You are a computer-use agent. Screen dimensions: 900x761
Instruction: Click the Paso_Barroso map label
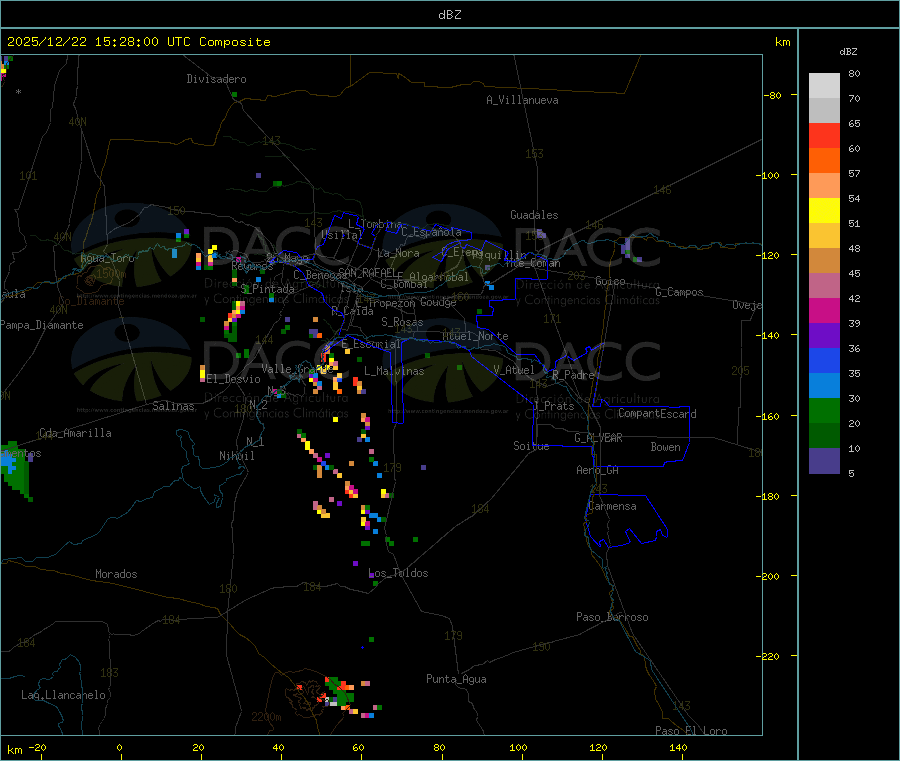tap(612, 617)
